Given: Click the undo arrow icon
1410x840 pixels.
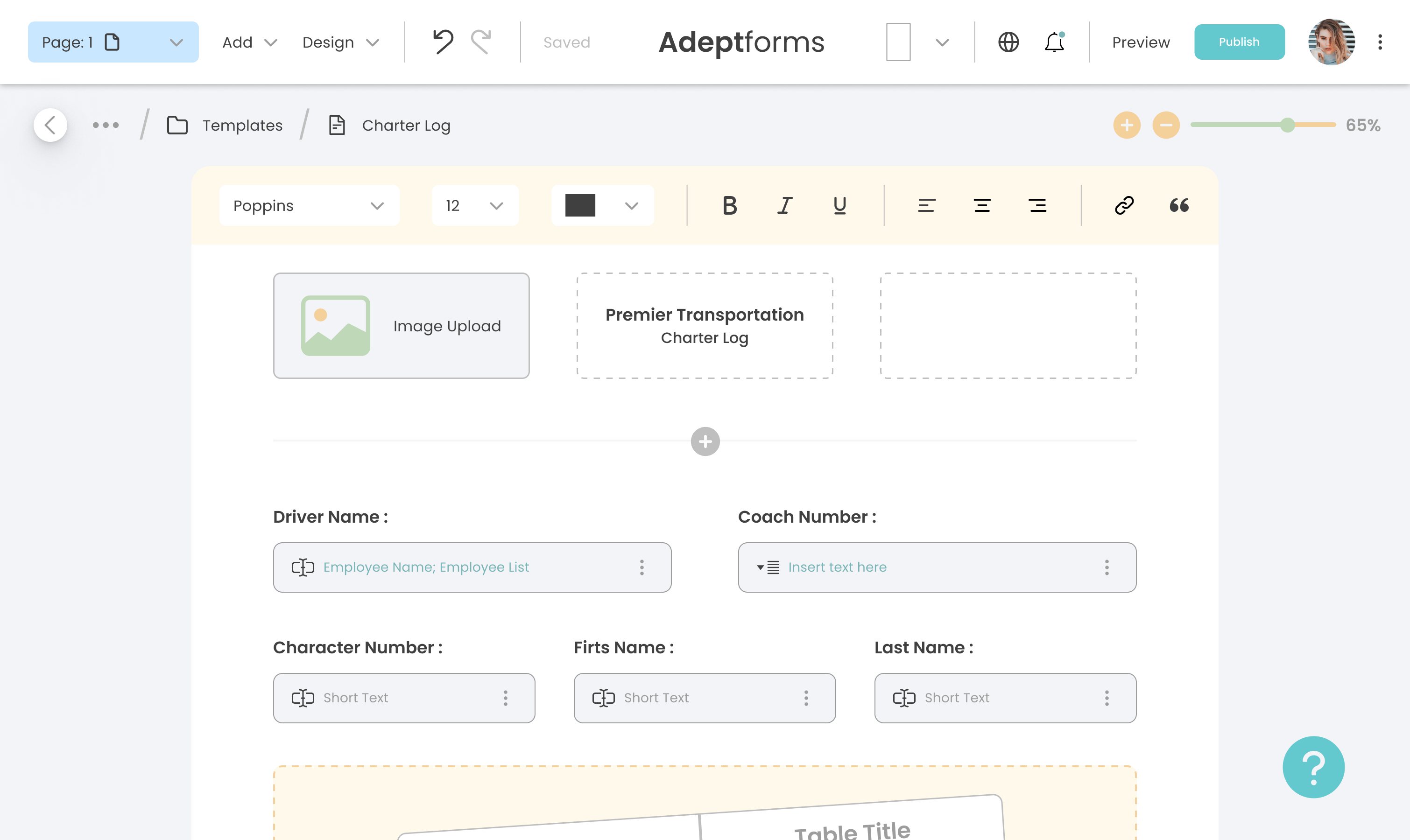Looking at the screenshot, I should [443, 42].
